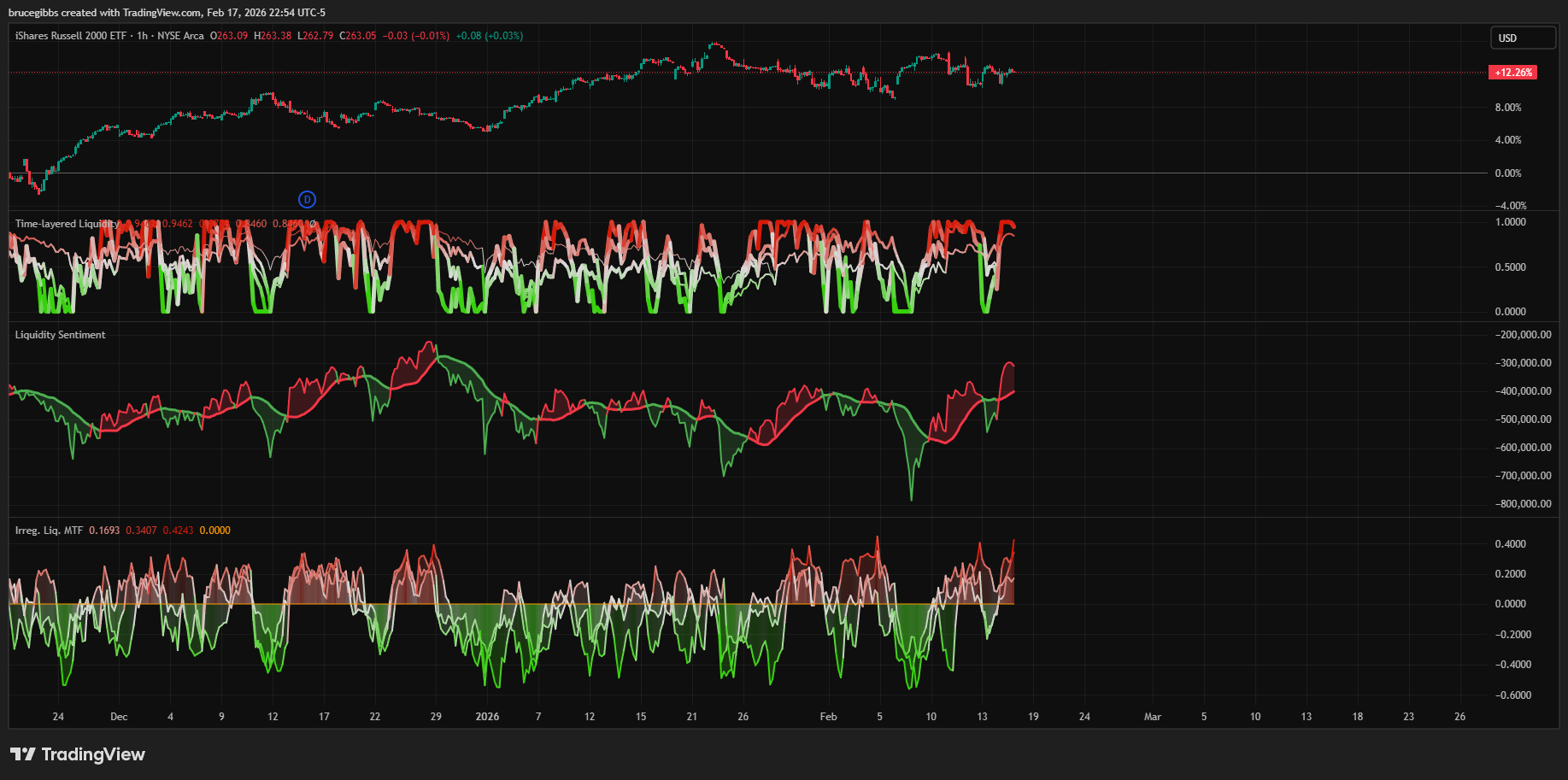This screenshot has width=1568, height=780.
Task: Click the Feb label on time axis
Action: pos(828,717)
